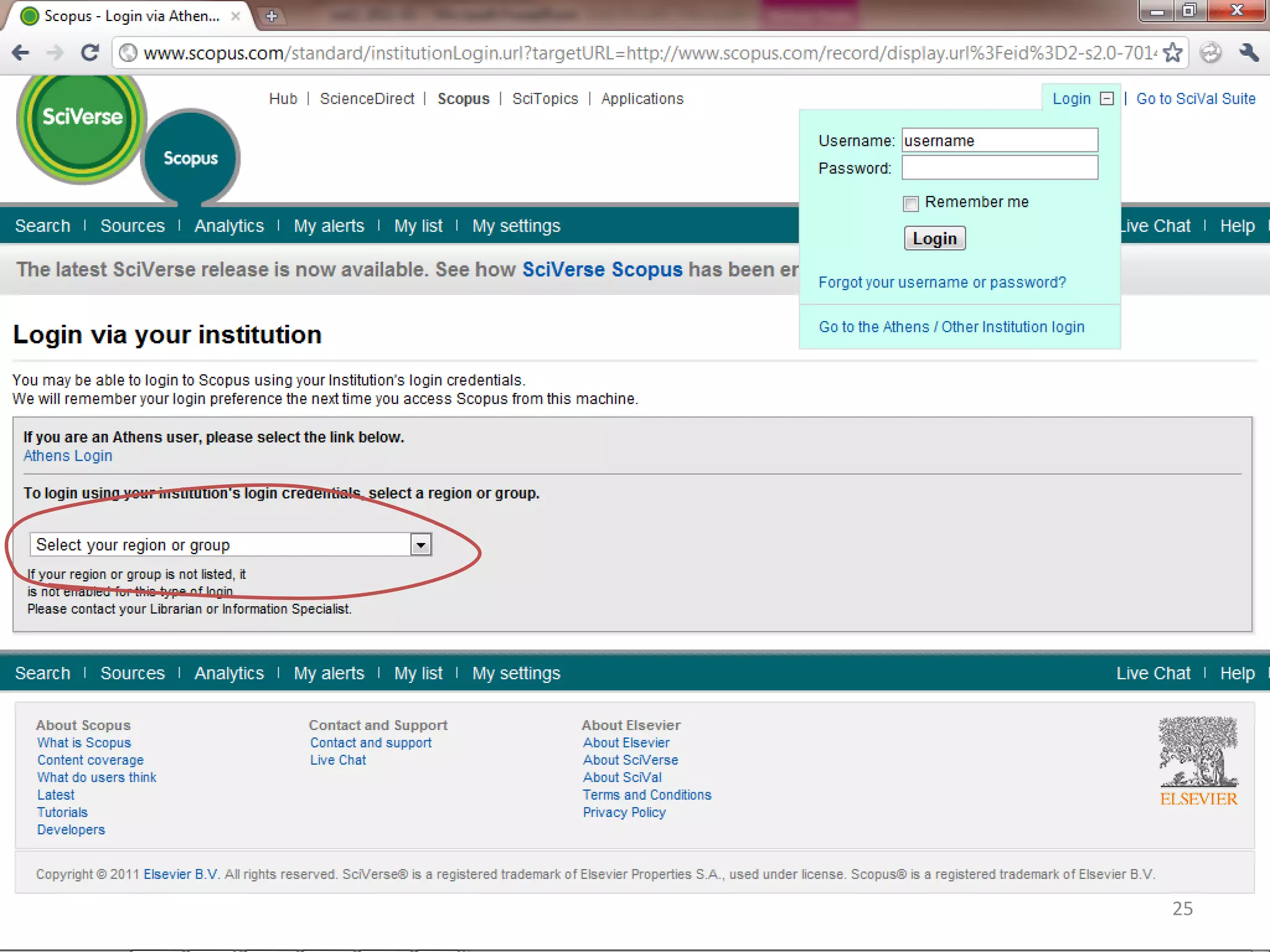This screenshot has height=952, width=1270.
Task: Open Search in the top navigation bar
Action: point(42,226)
